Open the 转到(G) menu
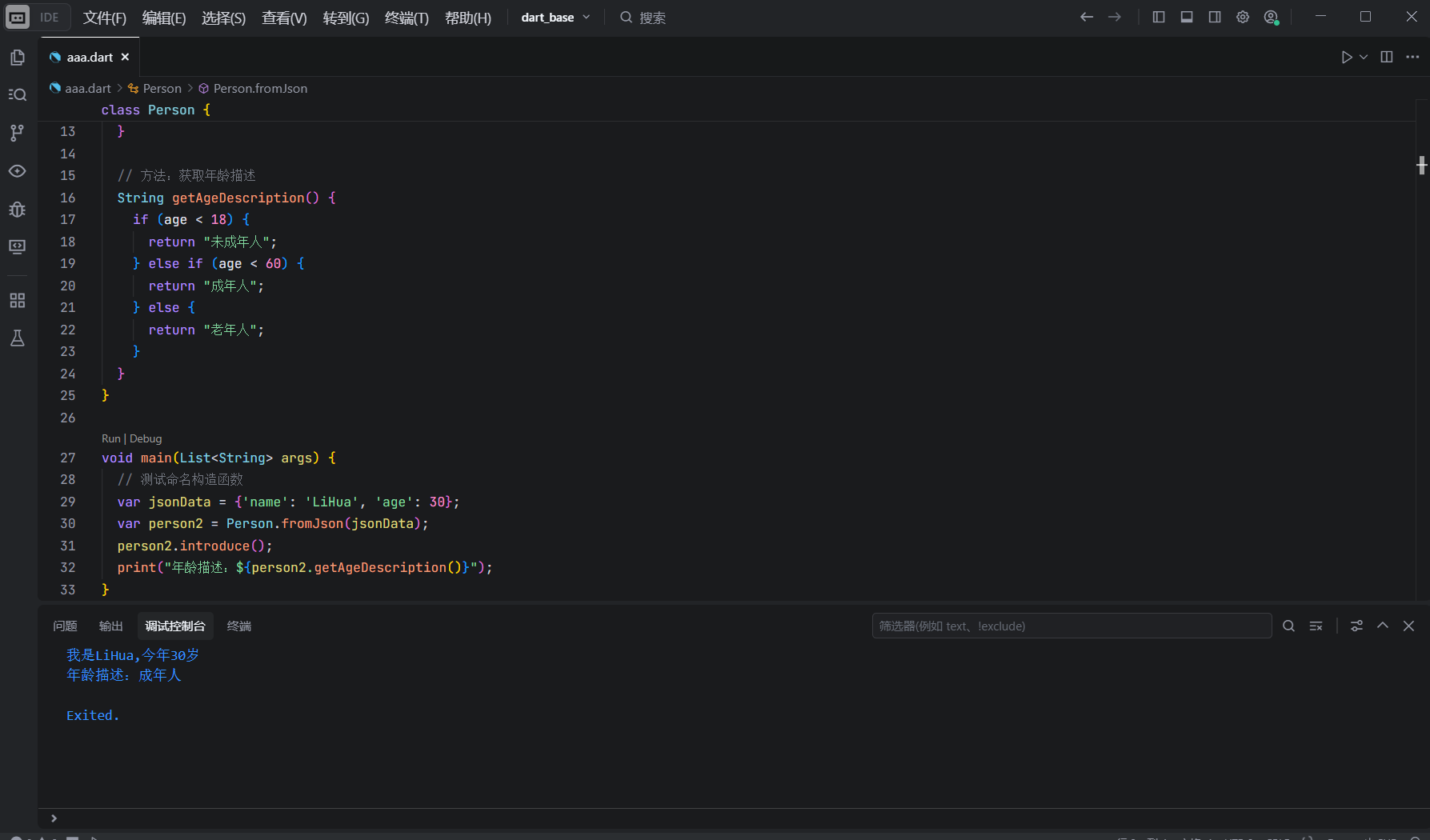 346,18
